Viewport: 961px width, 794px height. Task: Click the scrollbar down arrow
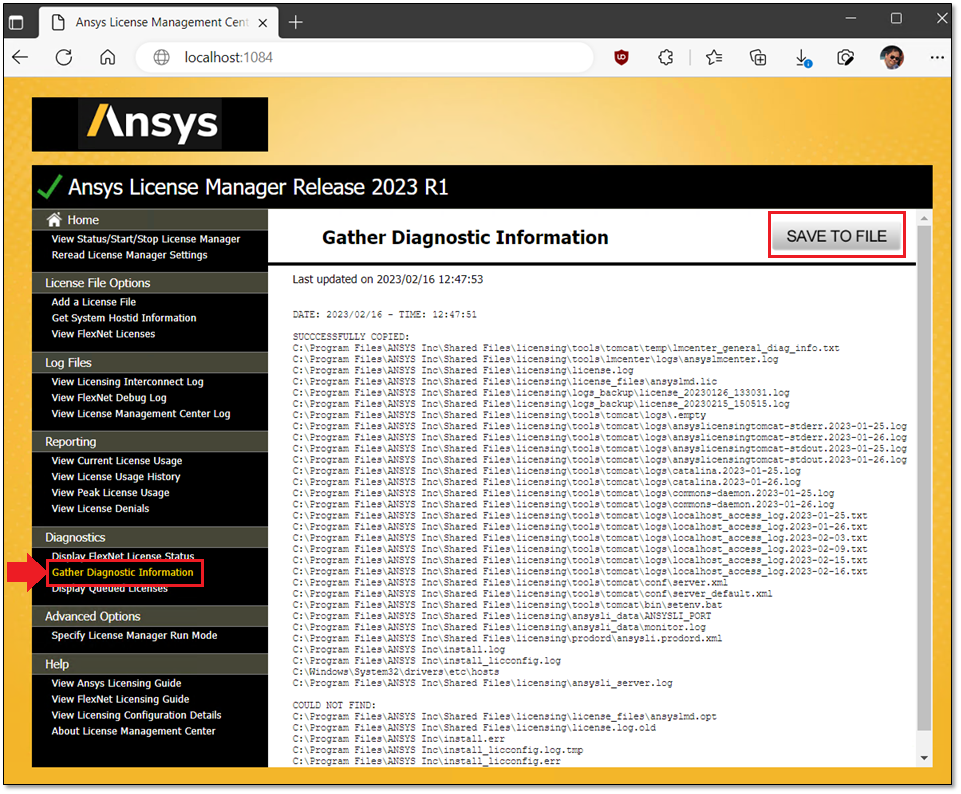pyautogui.click(x=924, y=758)
